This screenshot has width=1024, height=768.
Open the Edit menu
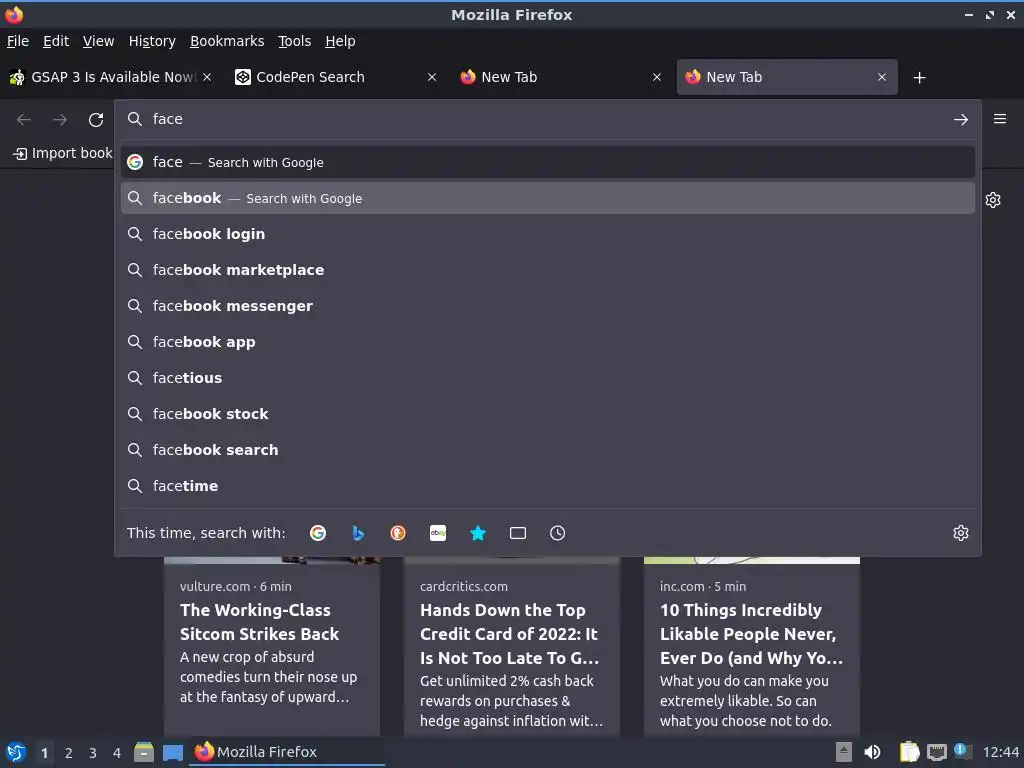[x=56, y=41]
